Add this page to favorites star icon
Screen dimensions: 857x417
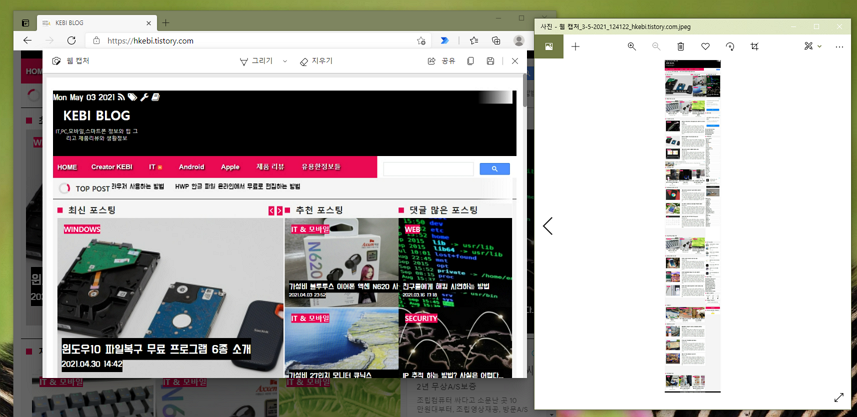pyautogui.click(x=421, y=40)
